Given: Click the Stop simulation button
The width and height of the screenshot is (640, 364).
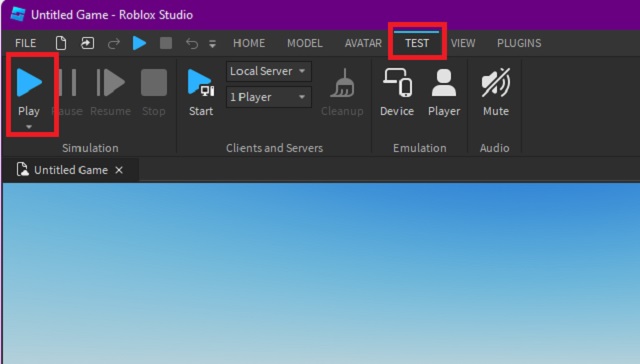Looking at the screenshot, I should (x=153, y=92).
